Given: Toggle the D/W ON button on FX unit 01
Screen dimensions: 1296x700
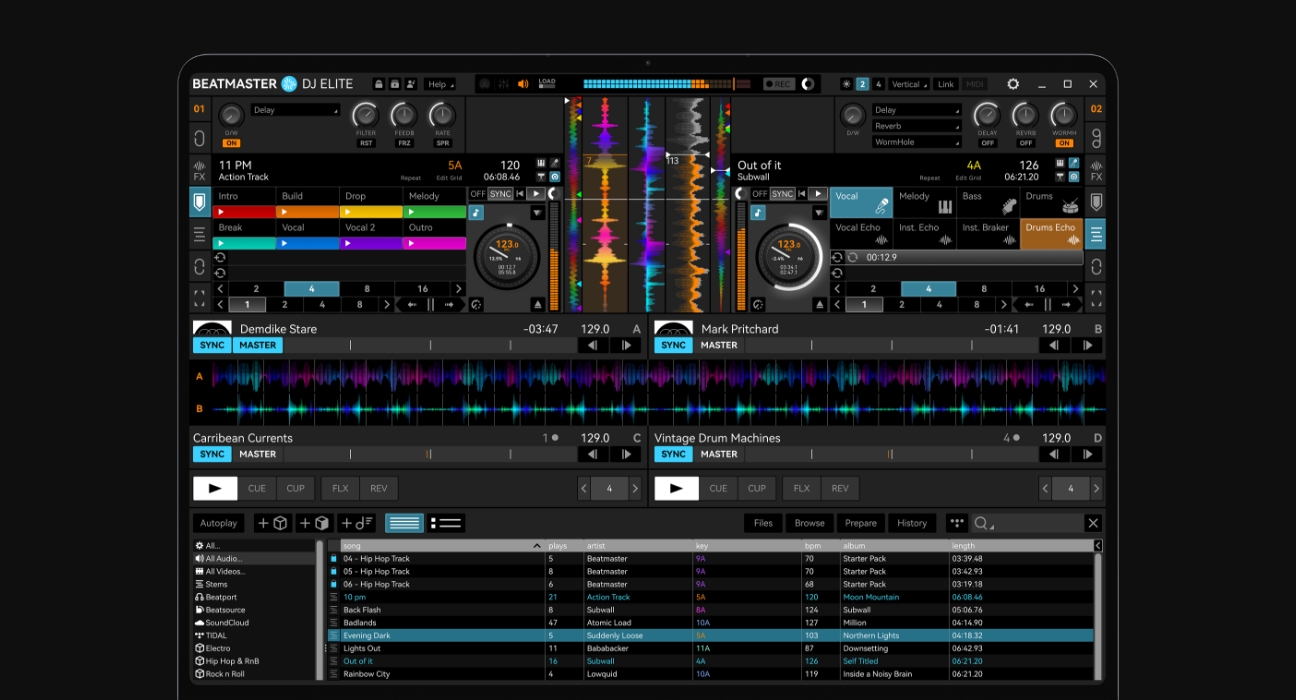Looking at the screenshot, I should (x=231, y=143).
